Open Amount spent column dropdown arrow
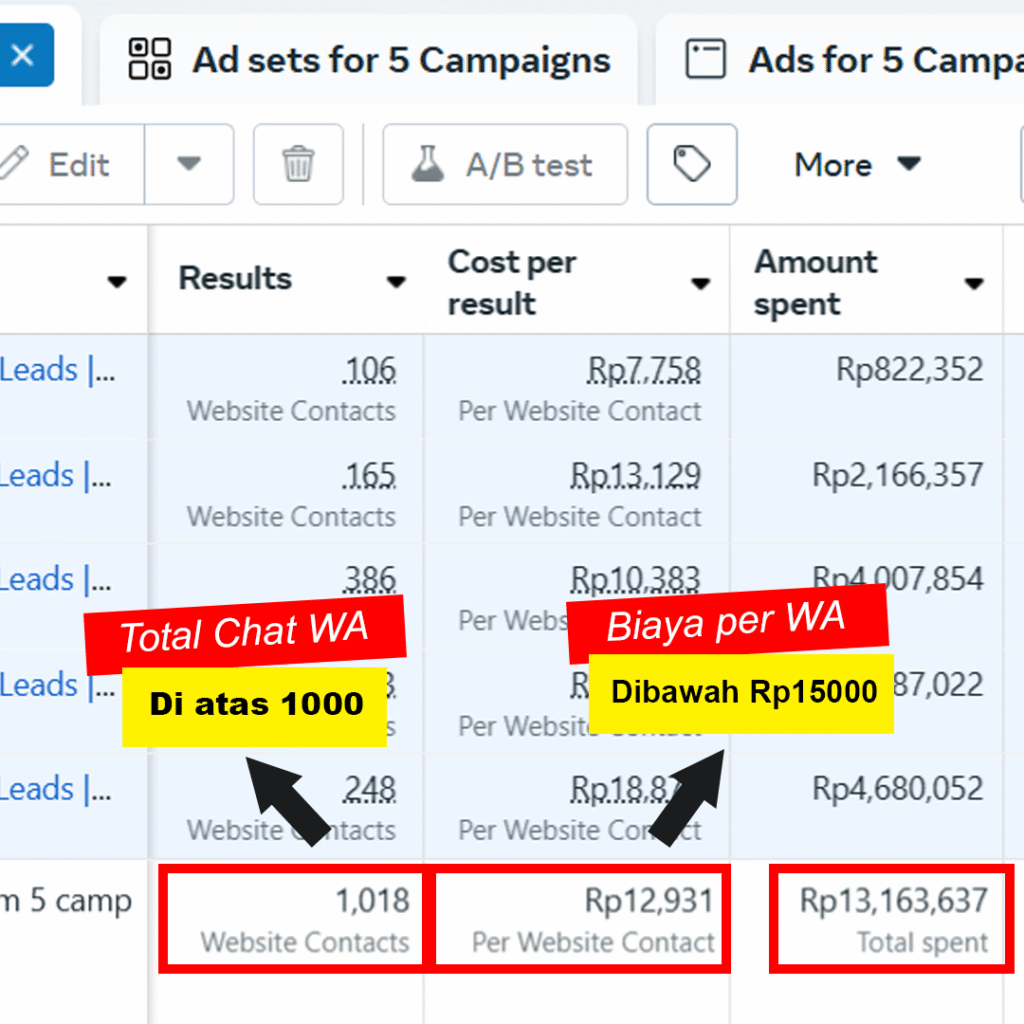The width and height of the screenshot is (1024, 1024). click(973, 284)
